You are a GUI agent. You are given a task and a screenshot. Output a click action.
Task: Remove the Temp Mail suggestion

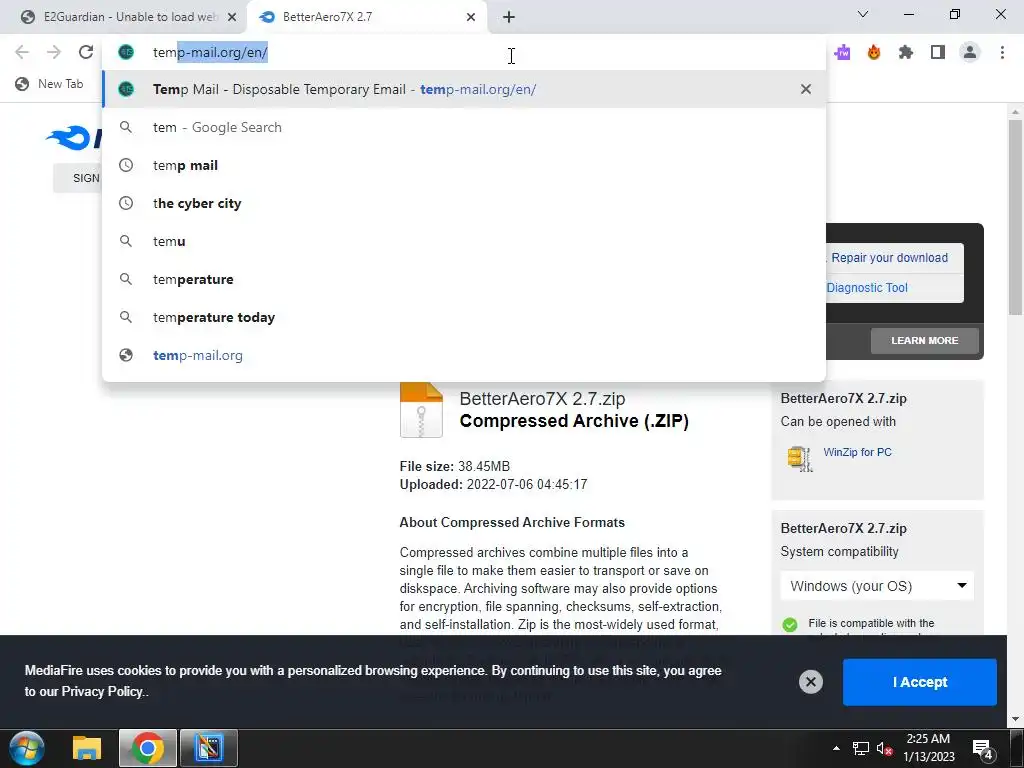[x=806, y=89]
